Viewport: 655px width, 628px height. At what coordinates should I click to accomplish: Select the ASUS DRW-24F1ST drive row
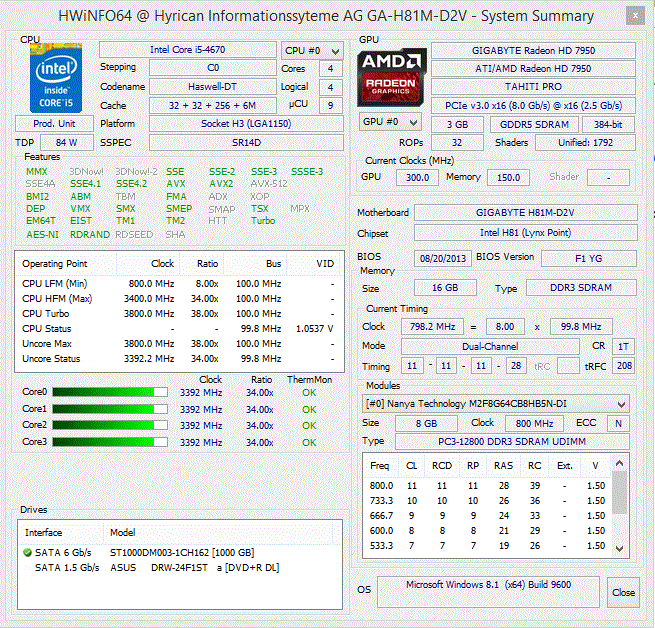pyautogui.click(x=180, y=567)
